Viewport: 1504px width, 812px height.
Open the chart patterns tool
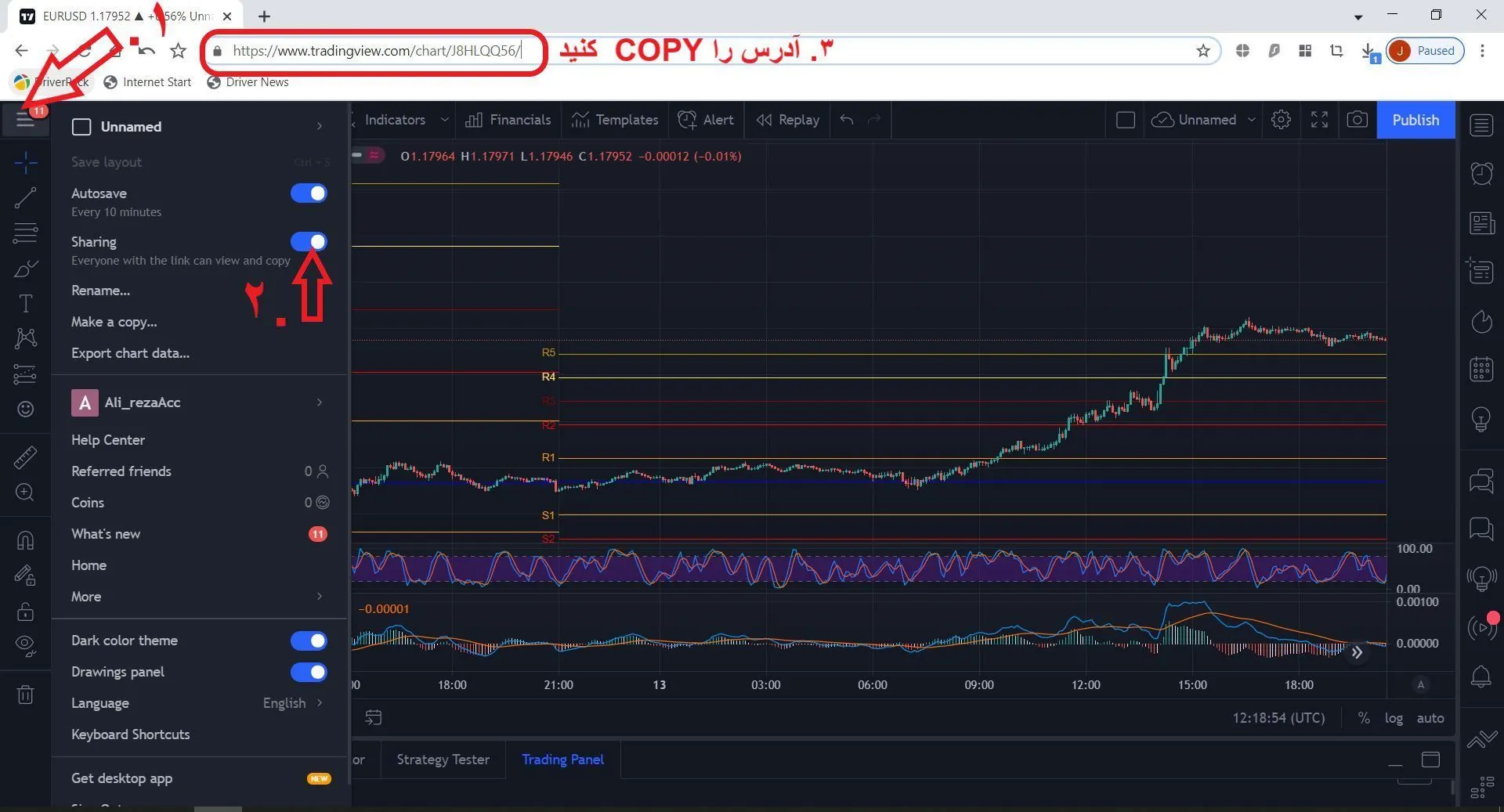(25, 338)
